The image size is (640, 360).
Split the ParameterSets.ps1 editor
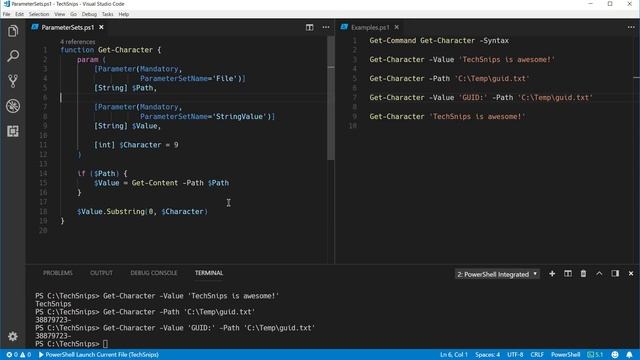(x=309, y=27)
